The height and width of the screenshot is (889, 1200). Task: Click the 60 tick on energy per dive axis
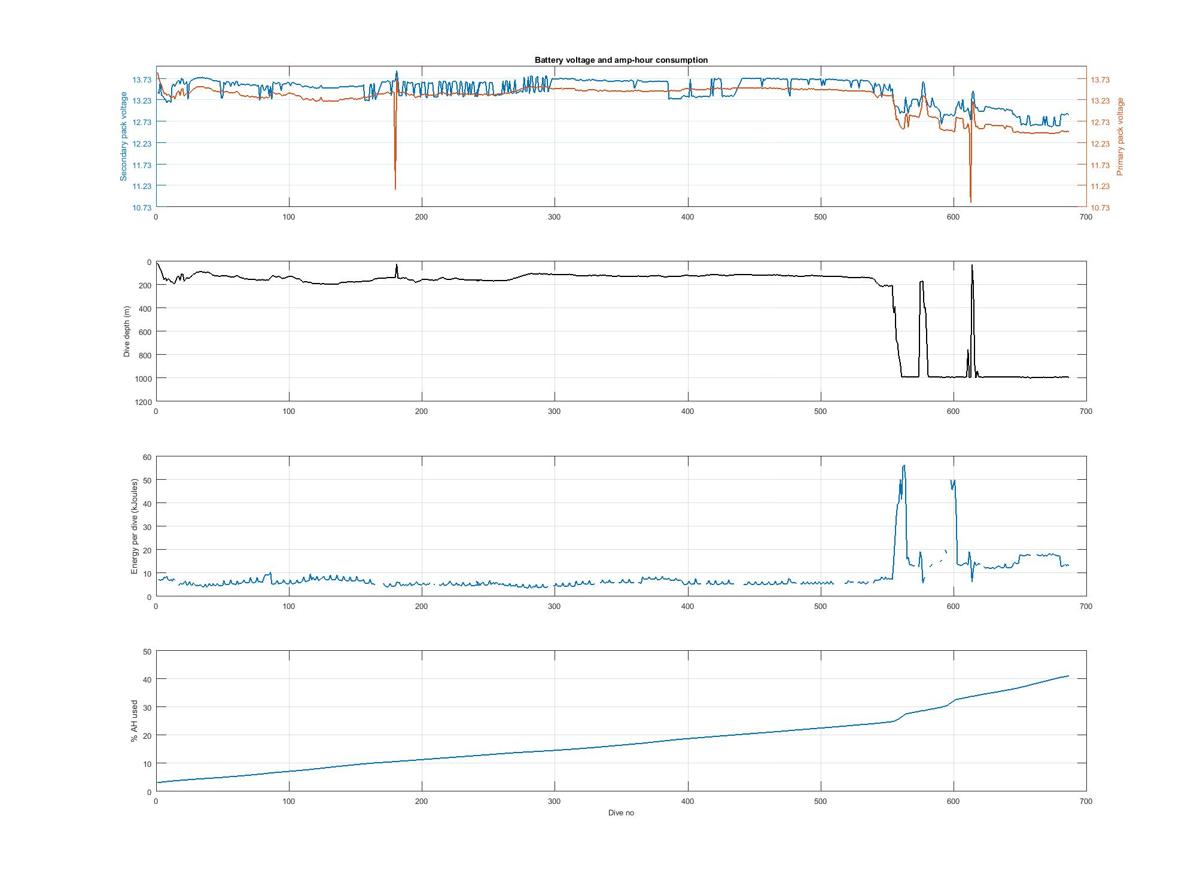(x=146, y=457)
